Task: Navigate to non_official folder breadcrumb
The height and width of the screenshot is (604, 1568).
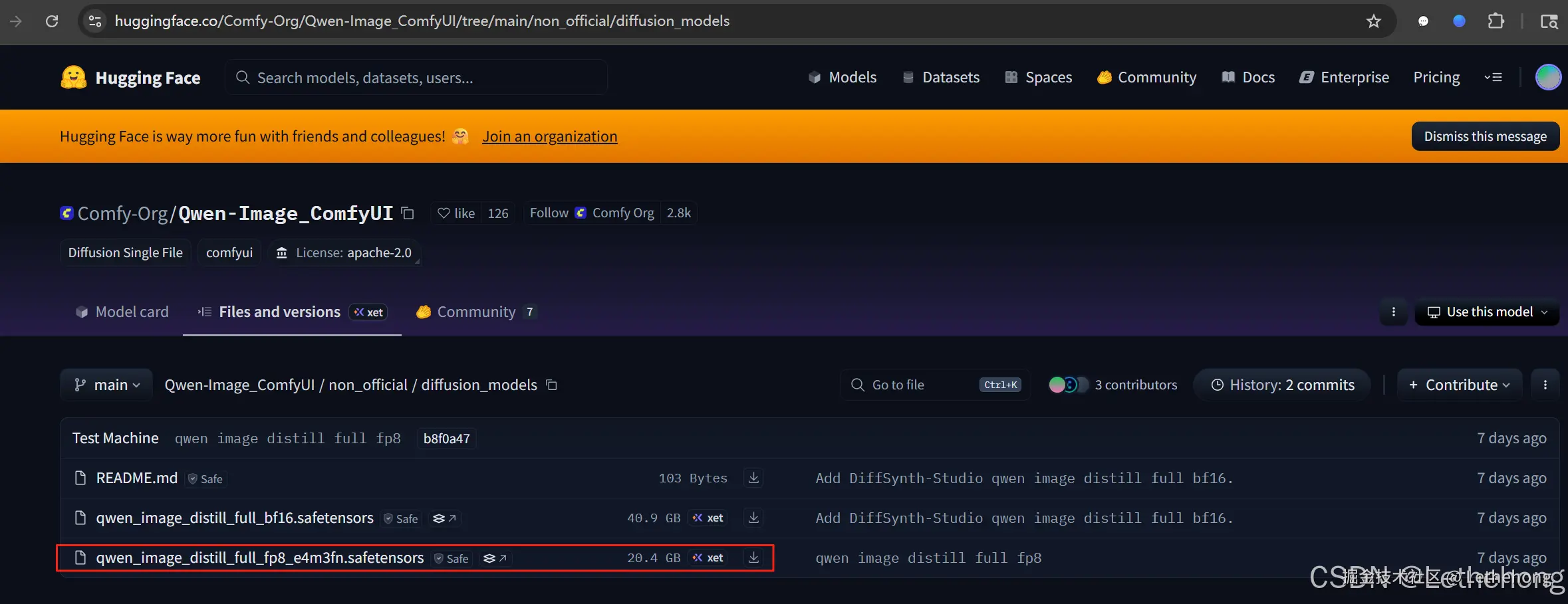Action: 368,385
